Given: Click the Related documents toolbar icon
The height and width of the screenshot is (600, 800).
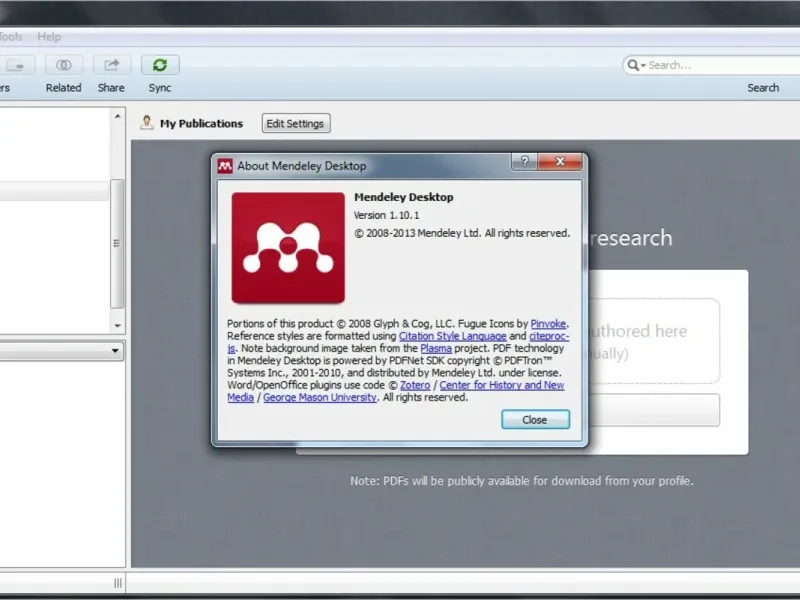Looking at the screenshot, I should pos(64,65).
